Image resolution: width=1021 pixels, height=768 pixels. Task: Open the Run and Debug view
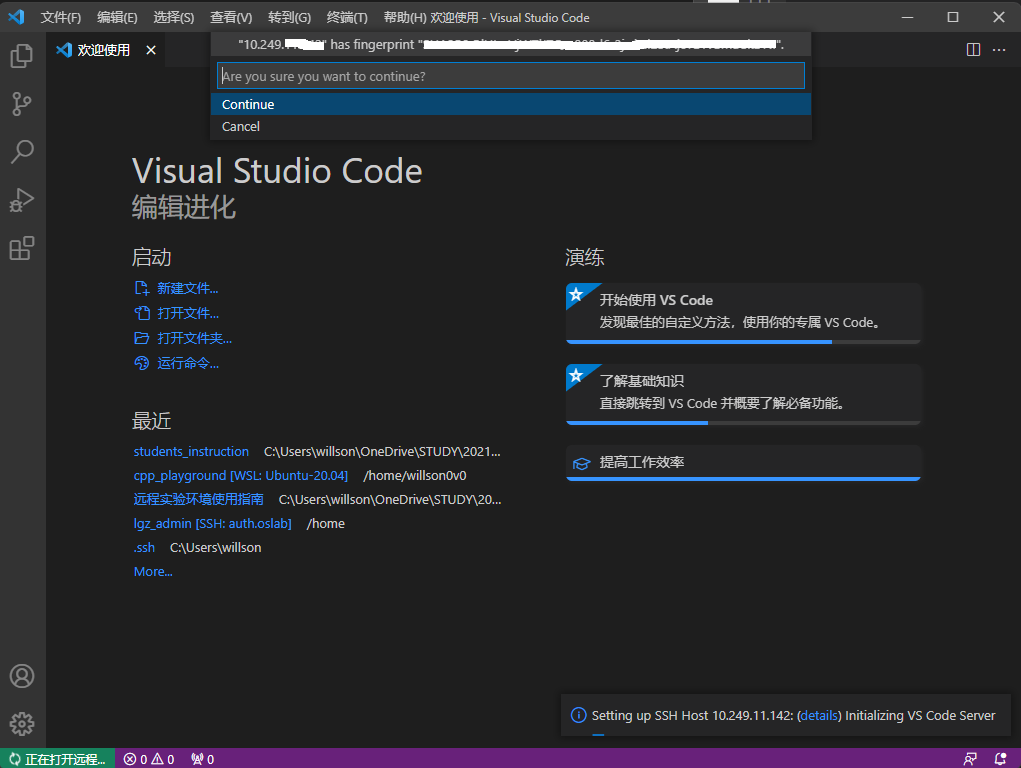22,200
